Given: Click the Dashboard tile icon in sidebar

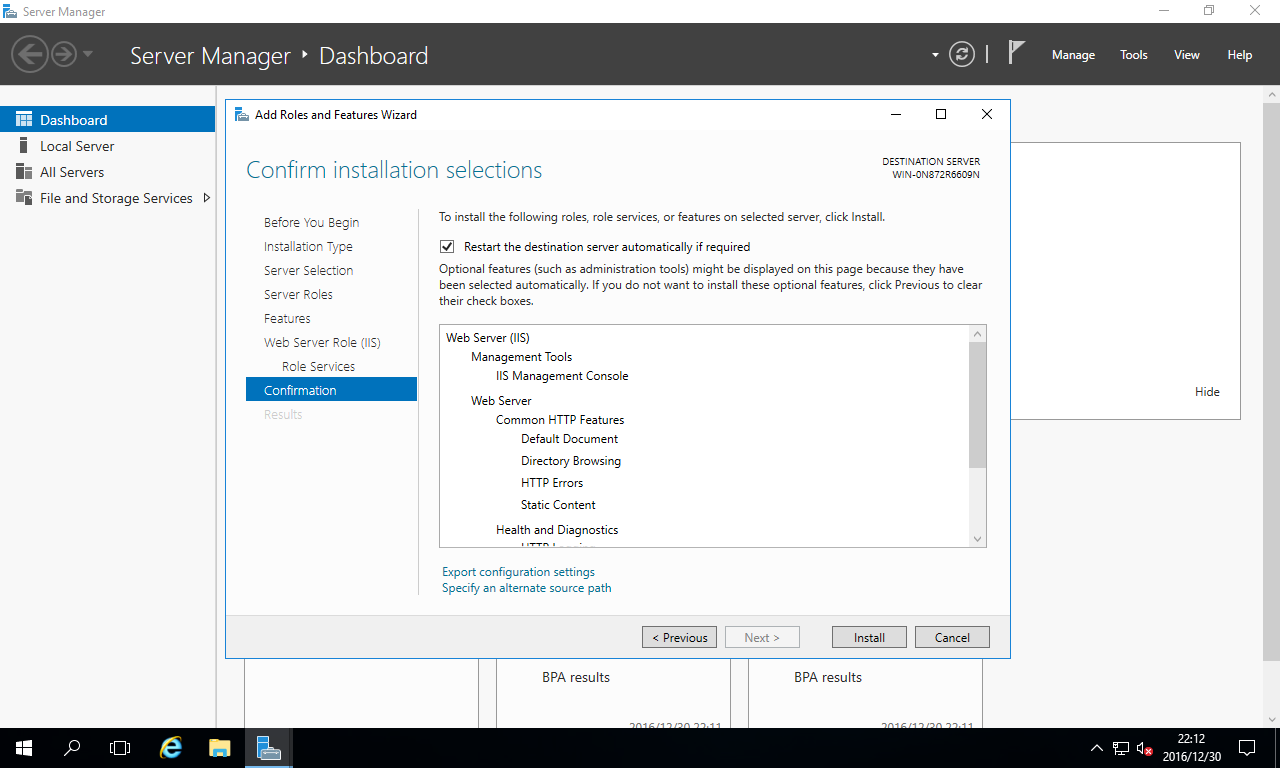Looking at the screenshot, I should click(23, 120).
